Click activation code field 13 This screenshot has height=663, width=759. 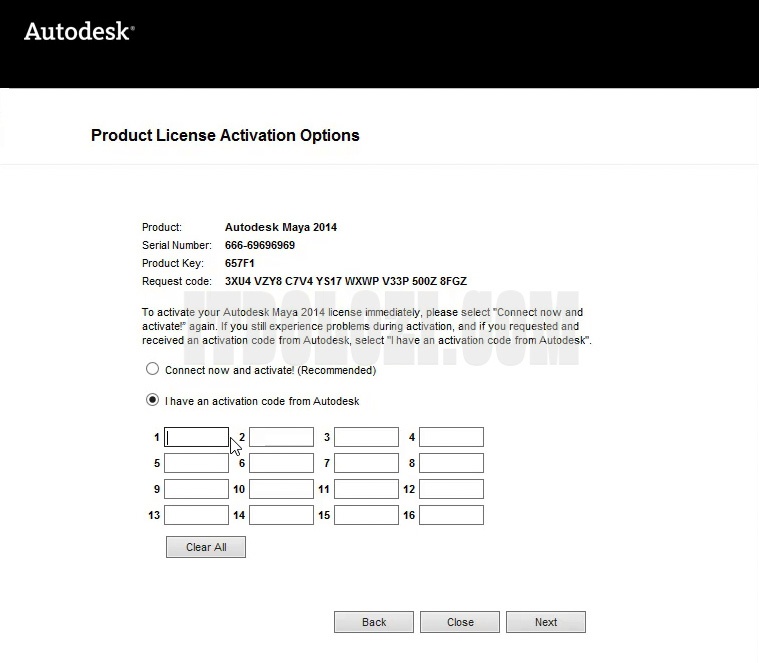[x=197, y=515]
